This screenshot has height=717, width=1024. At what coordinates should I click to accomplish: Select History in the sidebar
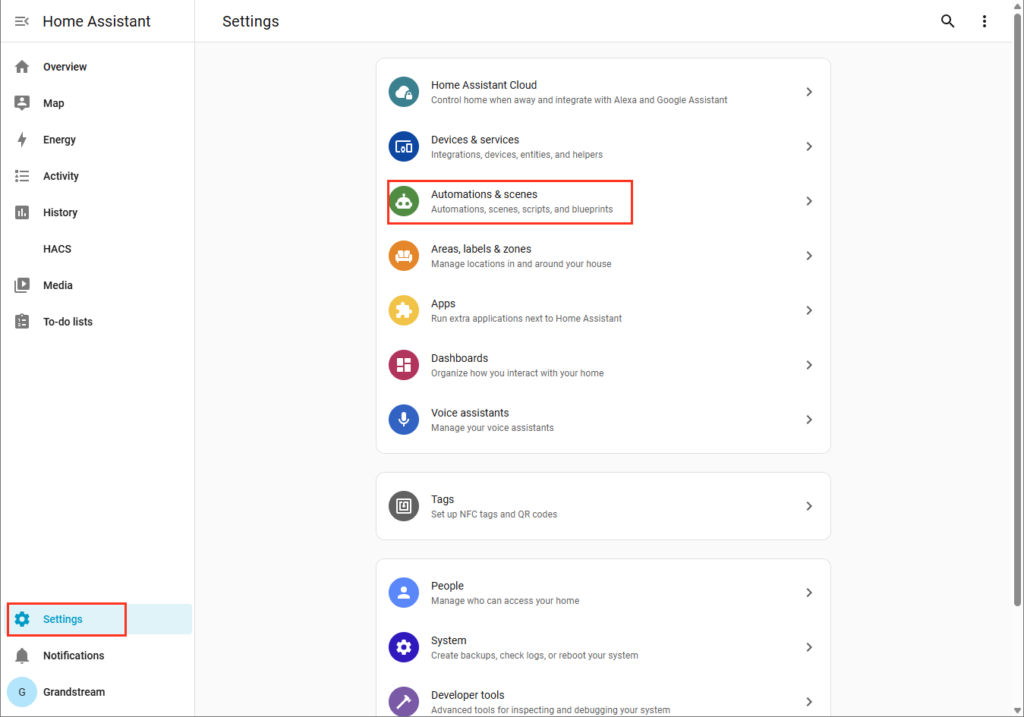click(60, 212)
